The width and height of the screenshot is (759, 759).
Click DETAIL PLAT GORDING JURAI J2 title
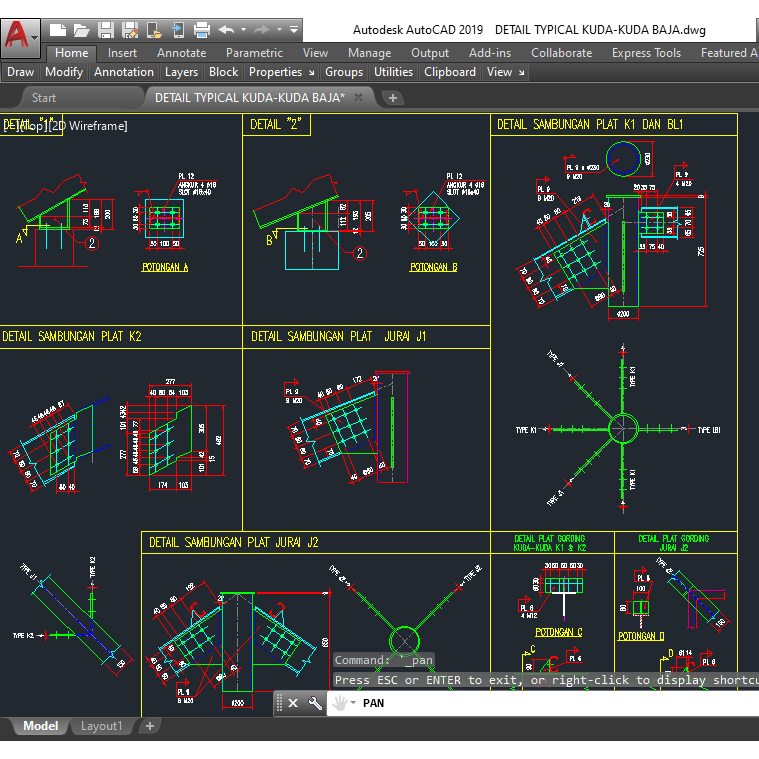(x=673, y=543)
